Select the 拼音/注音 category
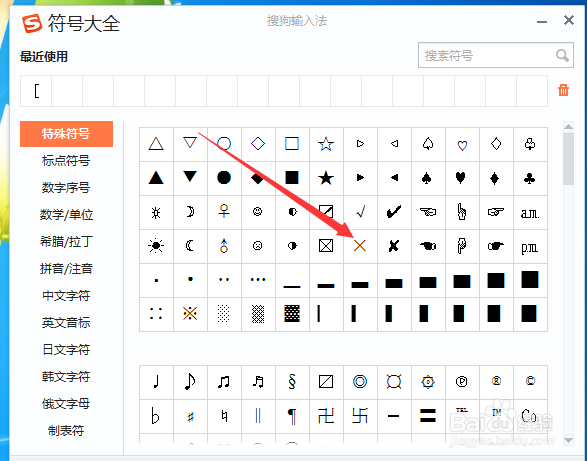Image resolution: width=587 pixels, height=461 pixels. pyautogui.click(x=66, y=269)
